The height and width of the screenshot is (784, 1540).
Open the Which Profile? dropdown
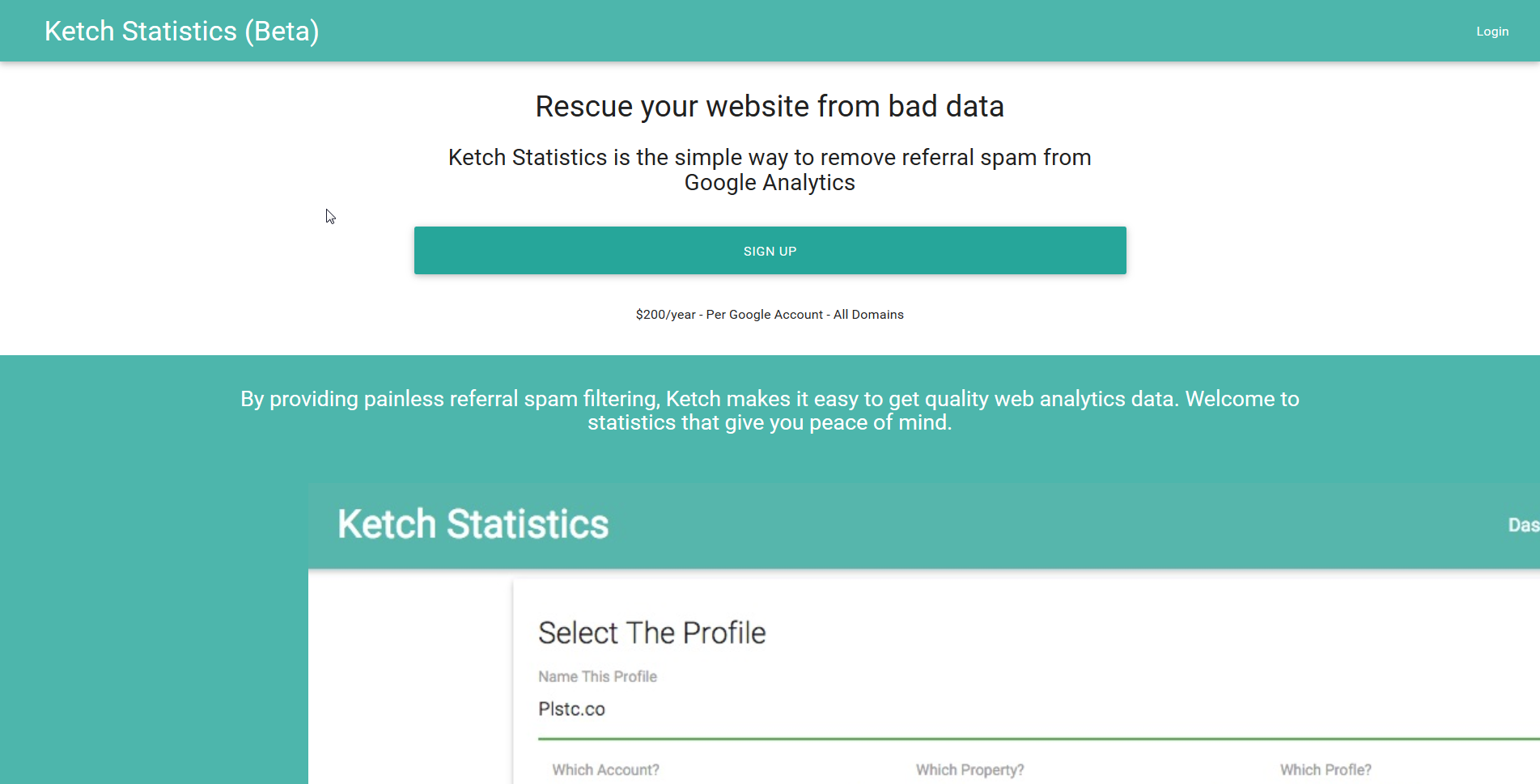click(1325, 769)
